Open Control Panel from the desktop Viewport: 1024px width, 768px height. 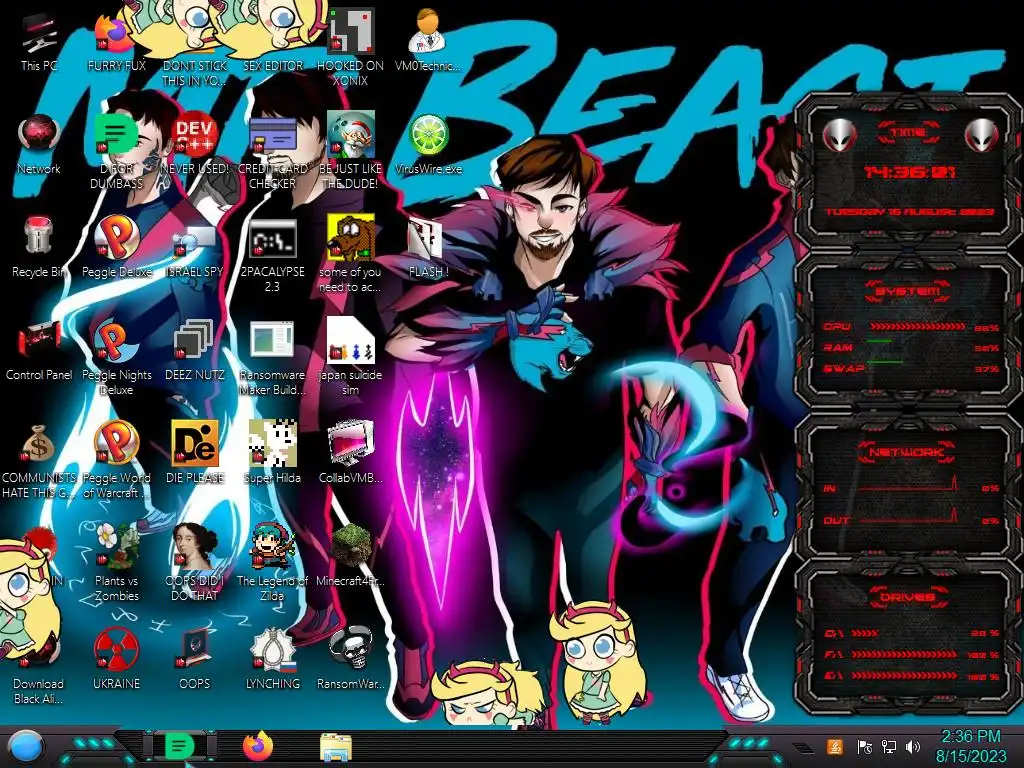click(x=39, y=341)
